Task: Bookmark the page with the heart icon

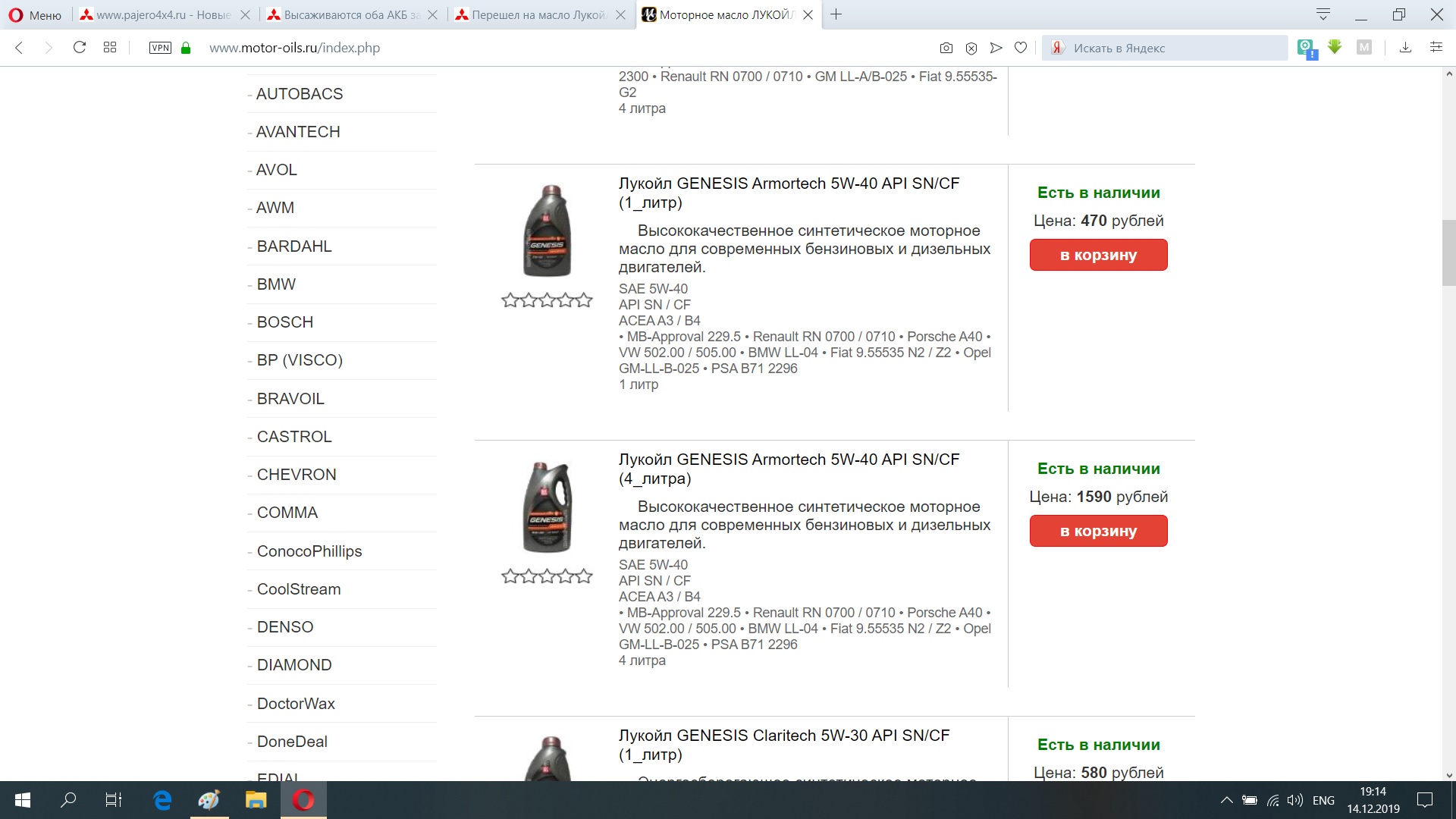Action: click(1021, 48)
